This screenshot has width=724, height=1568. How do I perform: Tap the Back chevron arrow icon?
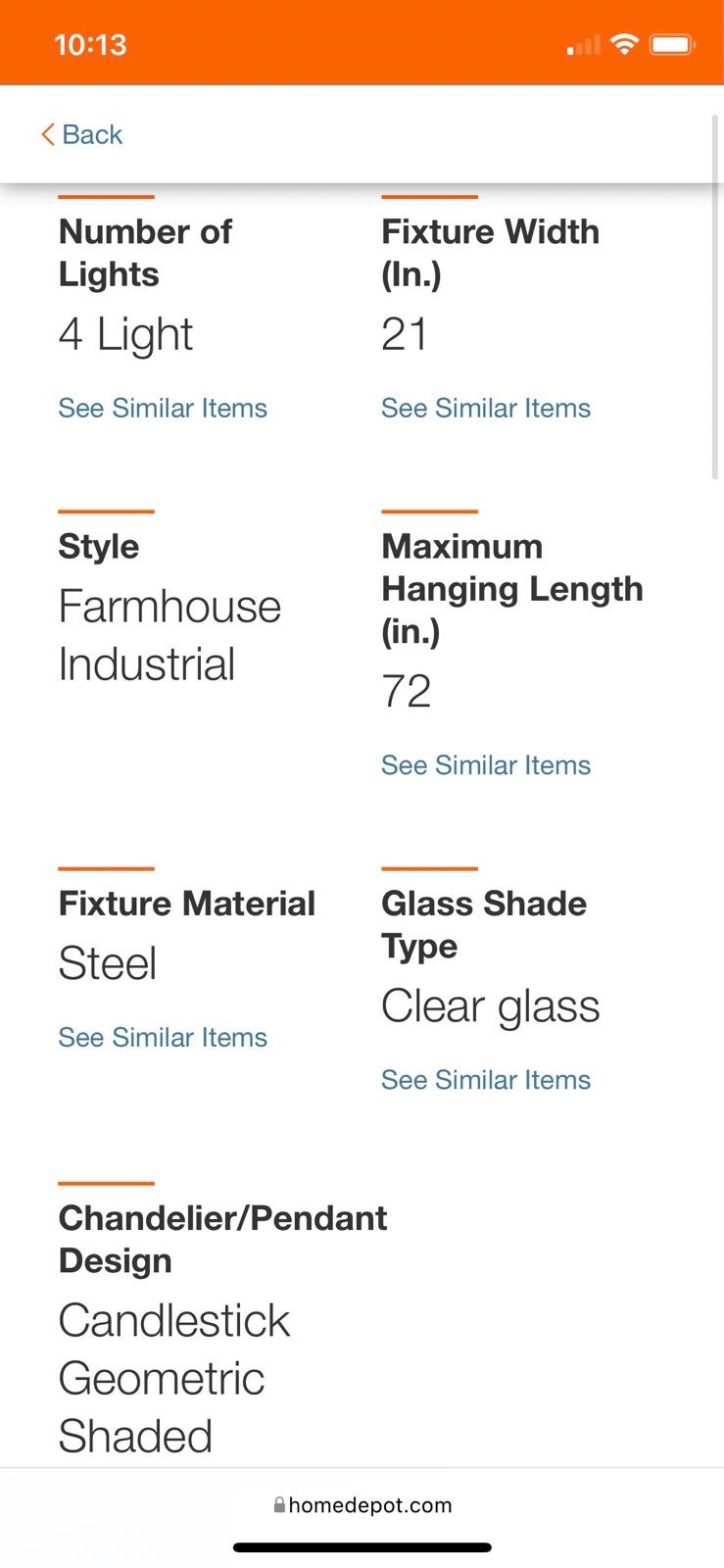tap(47, 134)
